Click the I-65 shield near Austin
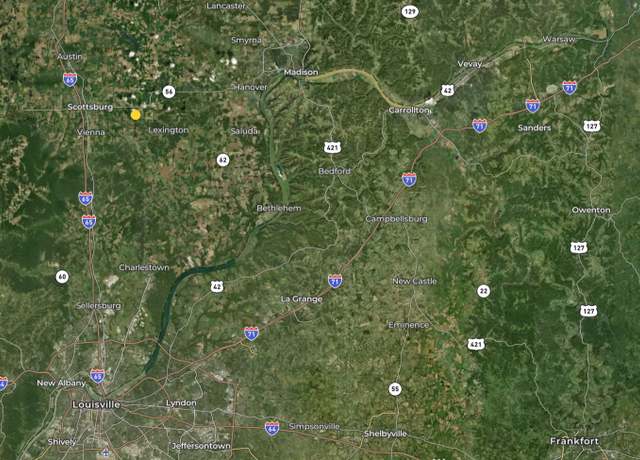The width and height of the screenshot is (640, 460). (70, 80)
